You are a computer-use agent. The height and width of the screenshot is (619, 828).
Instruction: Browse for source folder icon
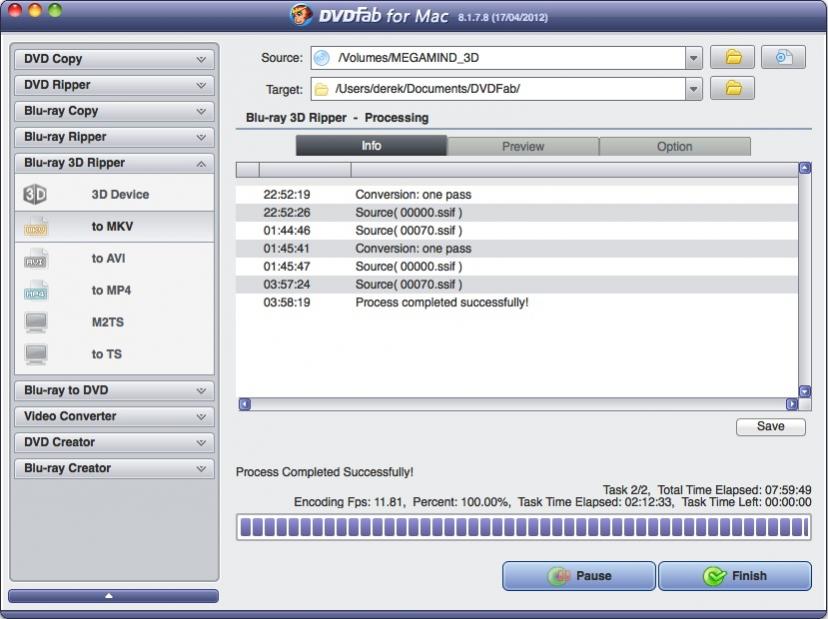tap(732, 58)
